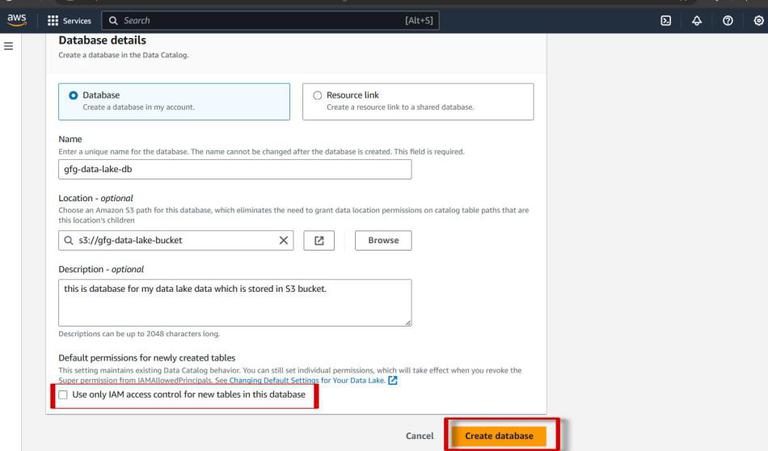Click the magnifier icon in the location field
Screen dimensions: 768x451
[69, 240]
